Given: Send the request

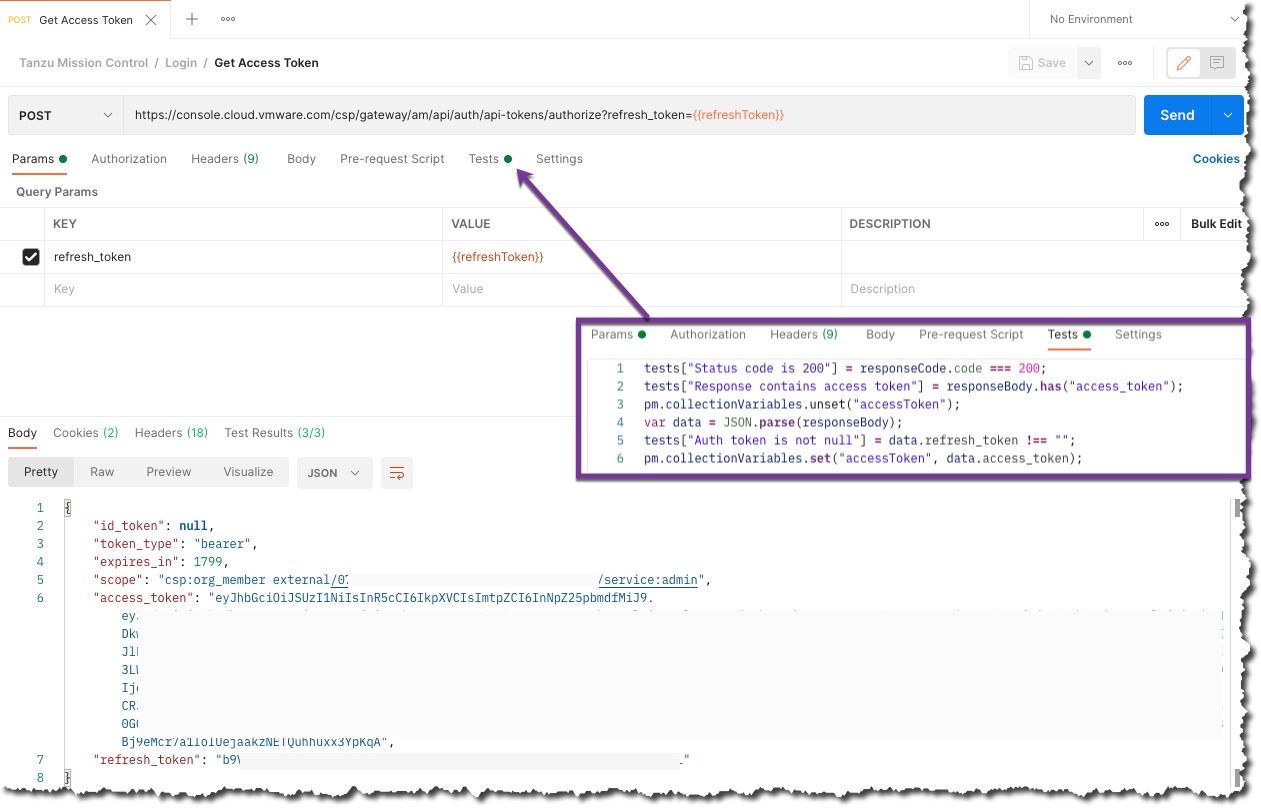Looking at the screenshot, I should (1177, 115).
